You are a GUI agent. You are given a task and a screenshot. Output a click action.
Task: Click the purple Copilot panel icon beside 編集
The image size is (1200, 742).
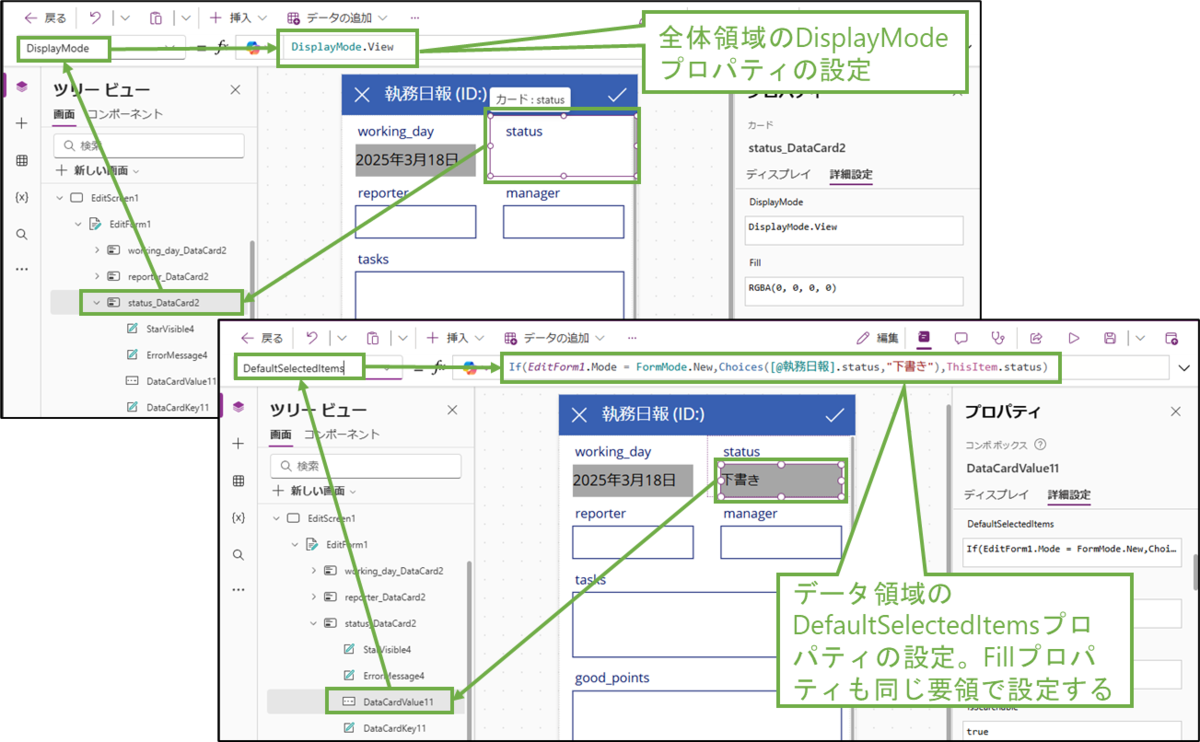924,338
